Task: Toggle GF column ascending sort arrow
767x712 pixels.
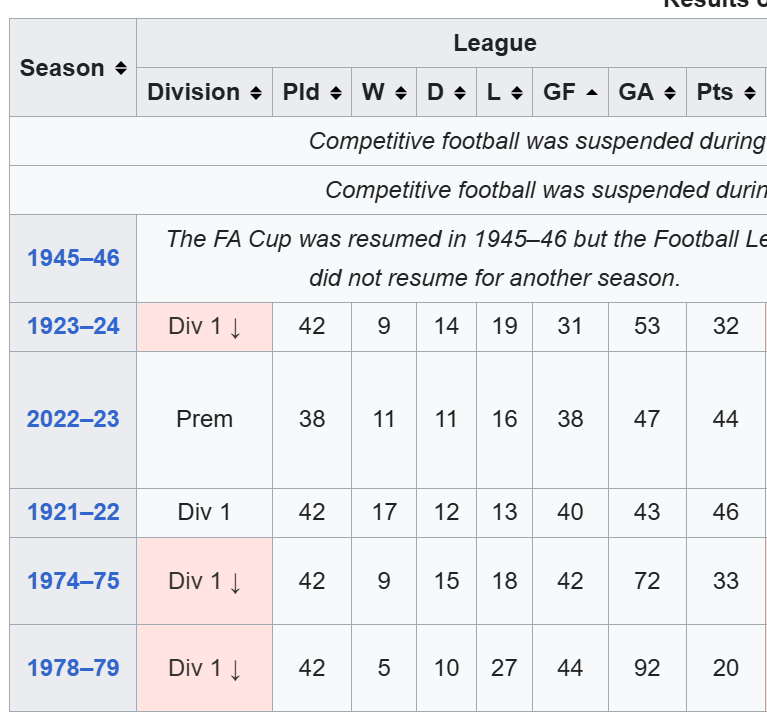Action: tap(591, 93)
